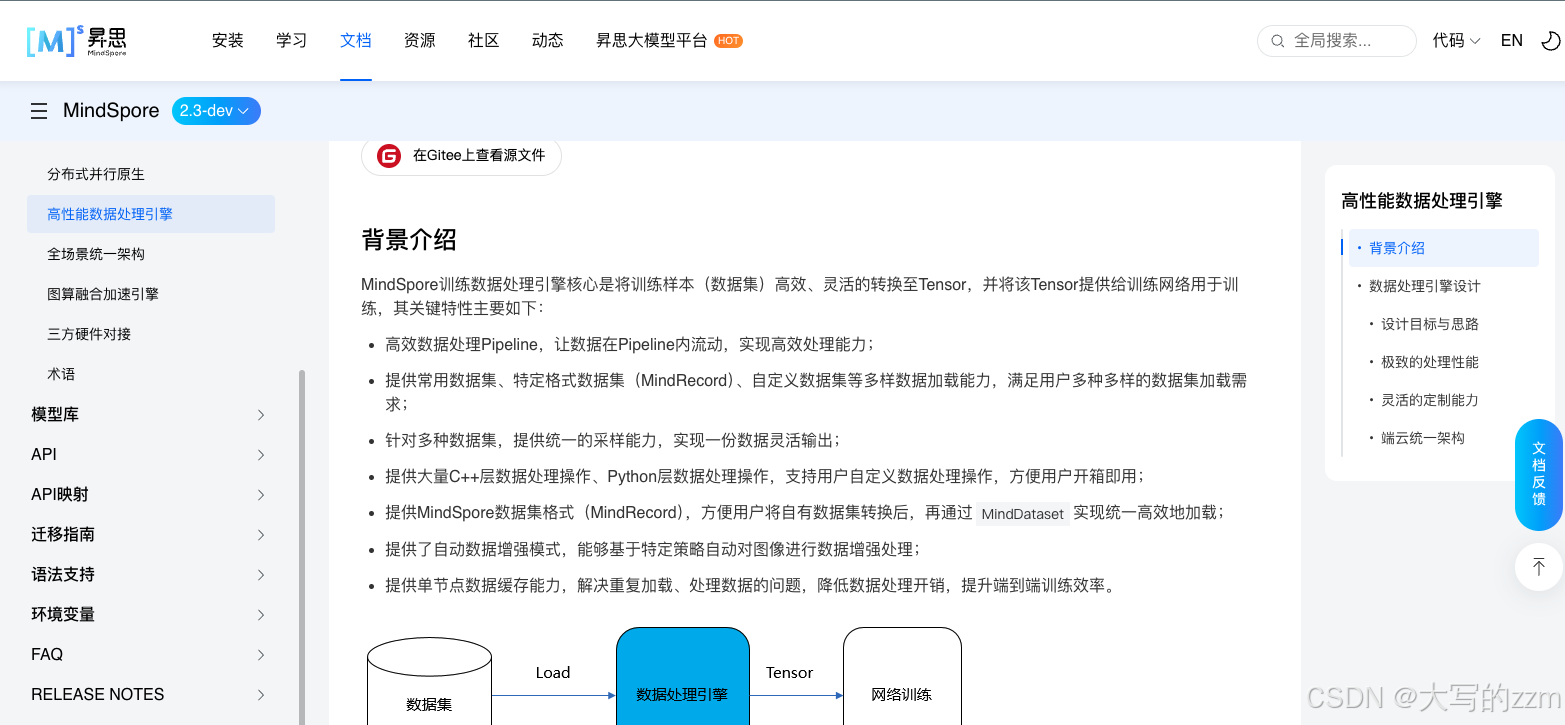The image size is (1565, 725).
Task: Open 全场景统一架构 in sidebar
Action: click(x=96, y=254)
